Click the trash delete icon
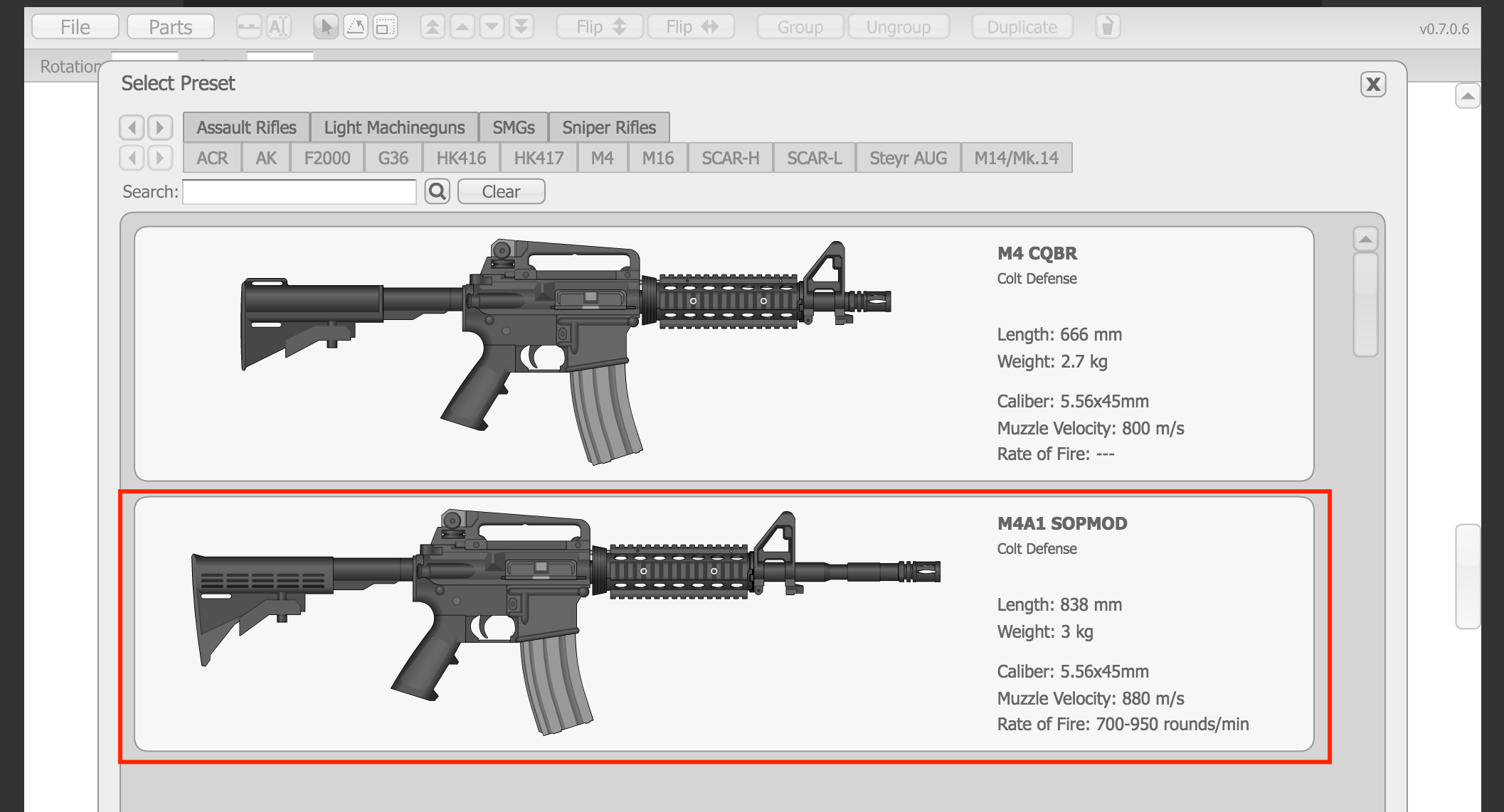 pos(1108,27)
